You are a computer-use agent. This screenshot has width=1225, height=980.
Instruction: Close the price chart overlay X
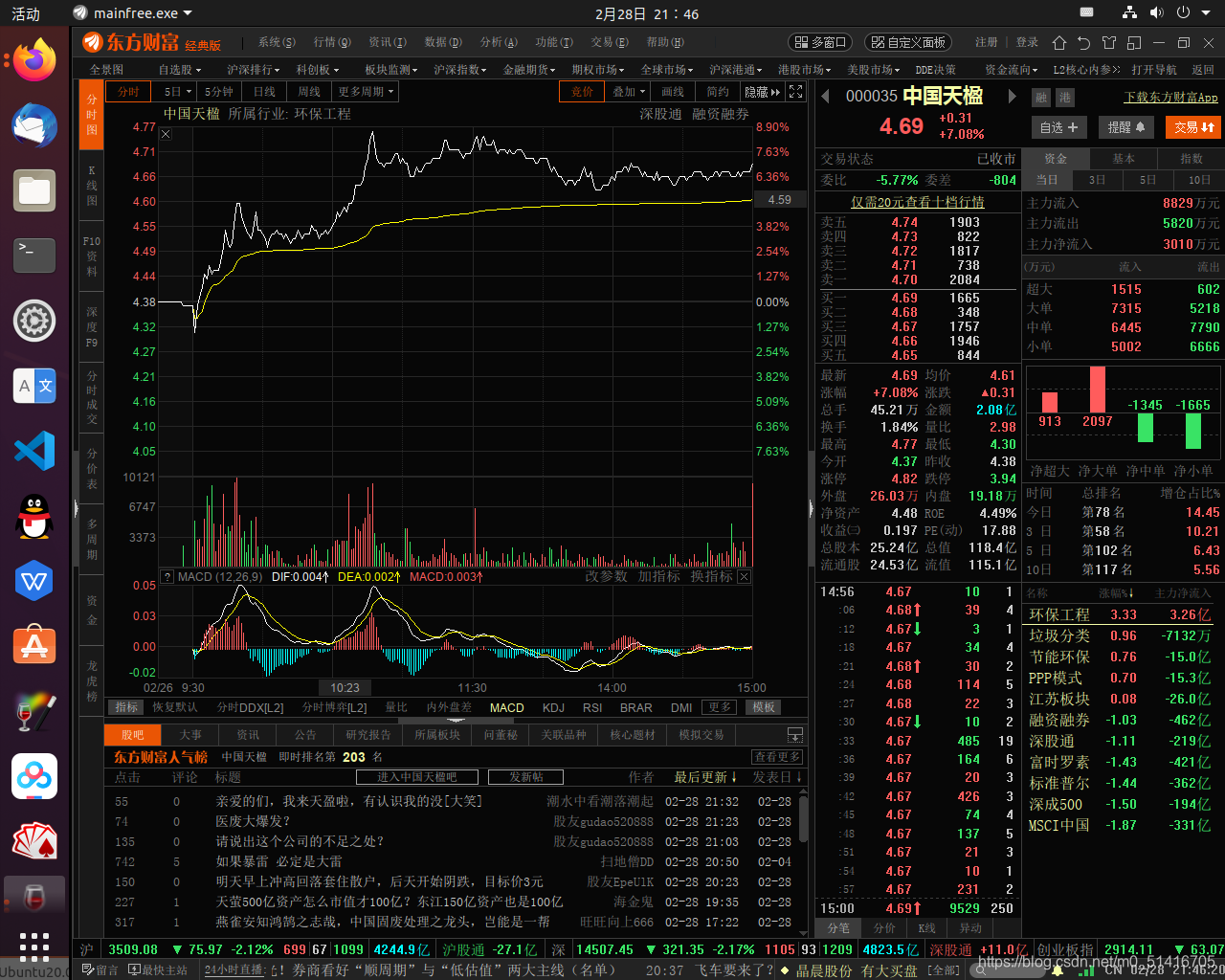[166, 134]
